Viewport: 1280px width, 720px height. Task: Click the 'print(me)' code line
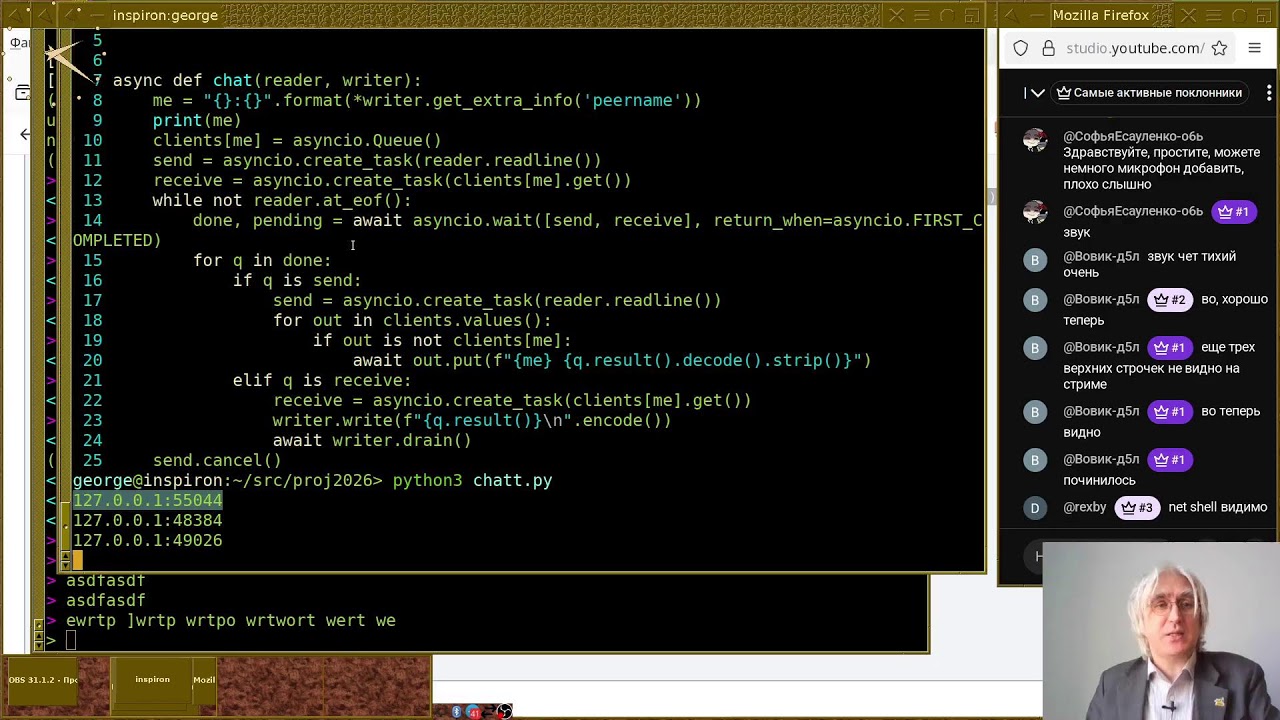(197, 120)
